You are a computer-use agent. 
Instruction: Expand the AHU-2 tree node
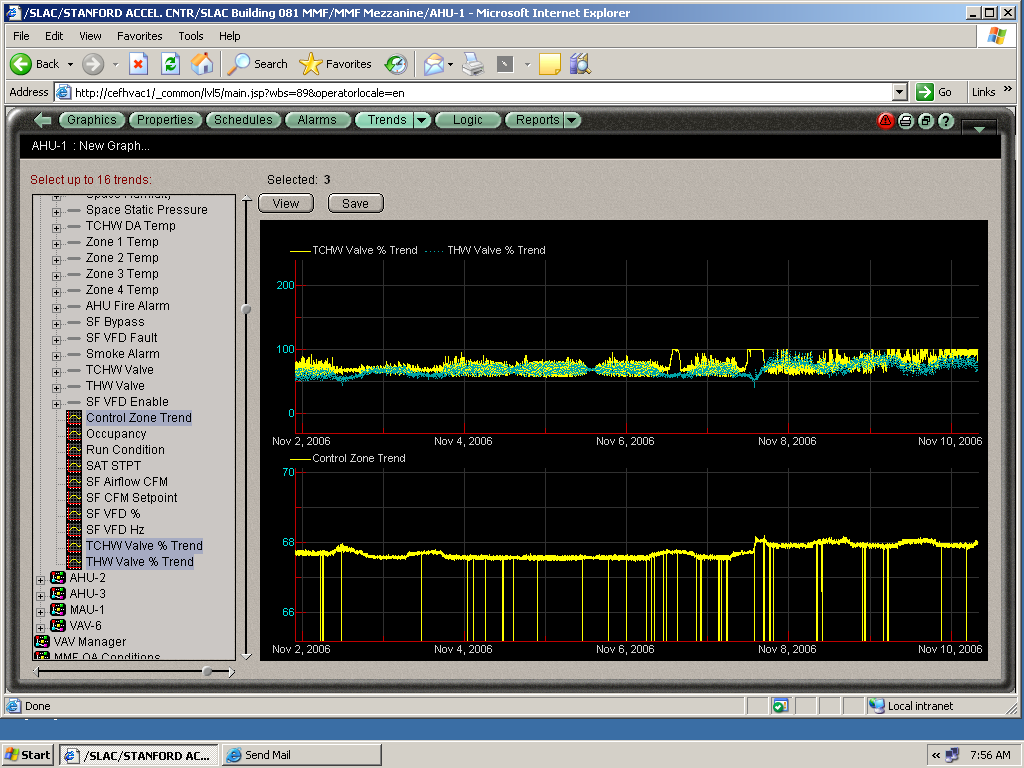pyautogui.click(x=40, y=579)
